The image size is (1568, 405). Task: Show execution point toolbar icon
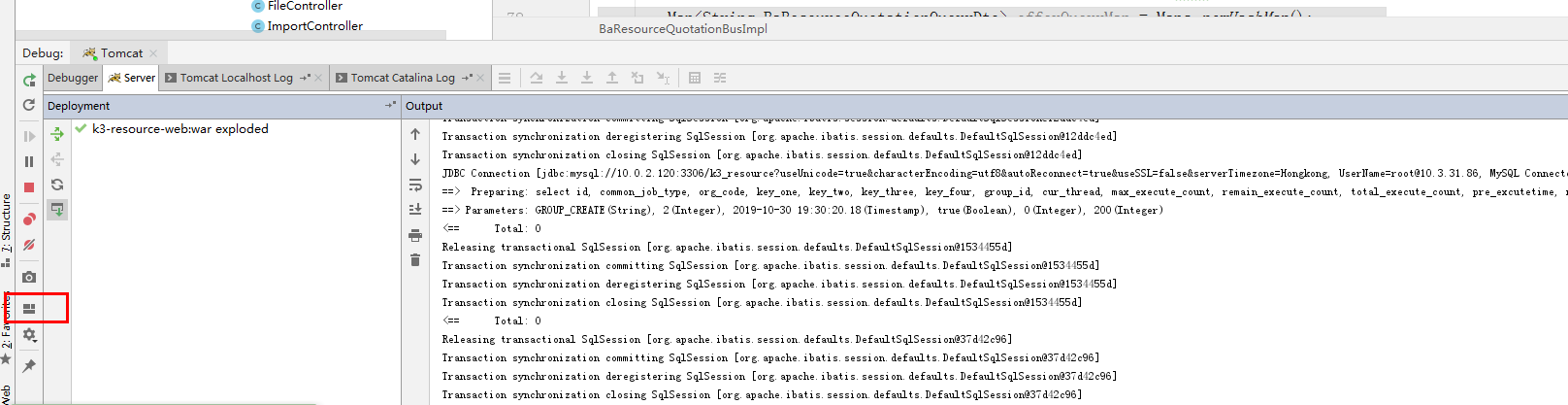click(x=504, y=78)
